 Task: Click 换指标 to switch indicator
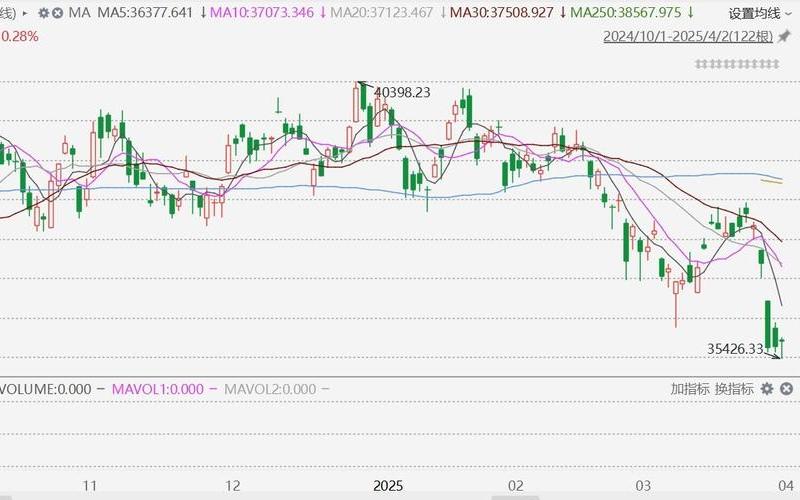734,389
